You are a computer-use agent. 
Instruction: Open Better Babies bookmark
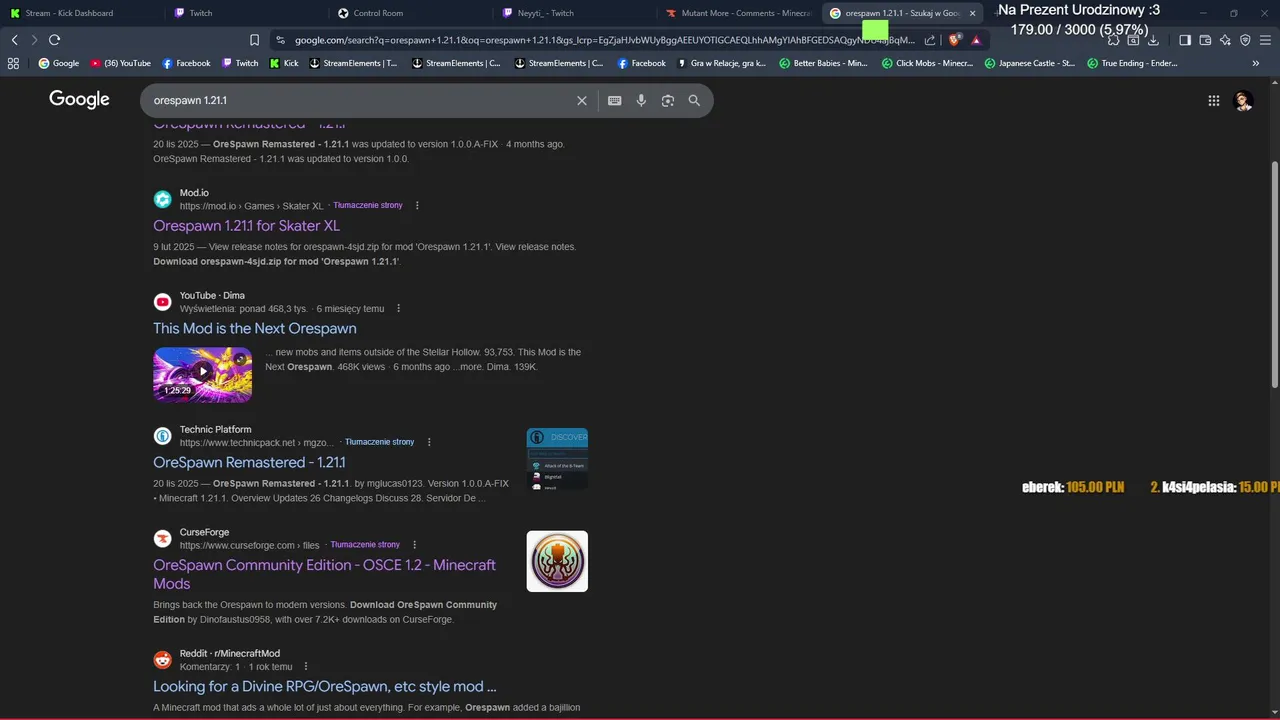tap(823, 63)
